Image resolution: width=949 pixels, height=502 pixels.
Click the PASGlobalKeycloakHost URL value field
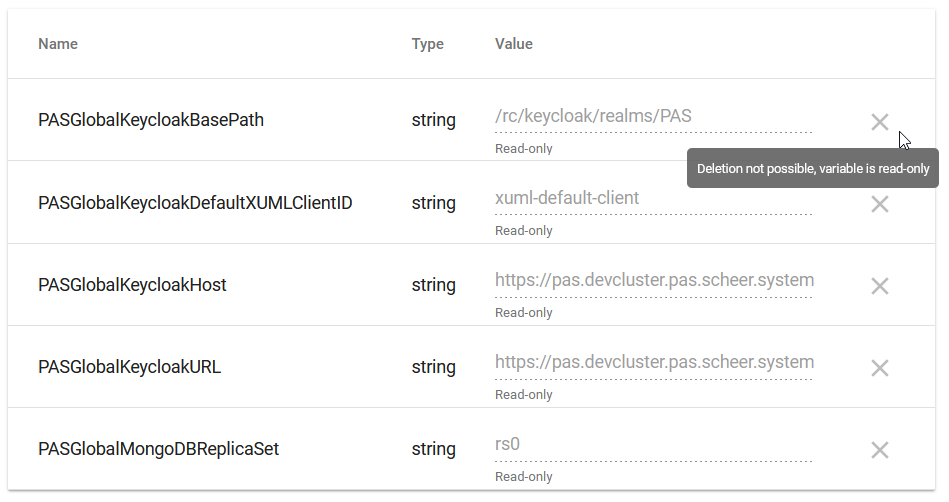click(653, 281)
